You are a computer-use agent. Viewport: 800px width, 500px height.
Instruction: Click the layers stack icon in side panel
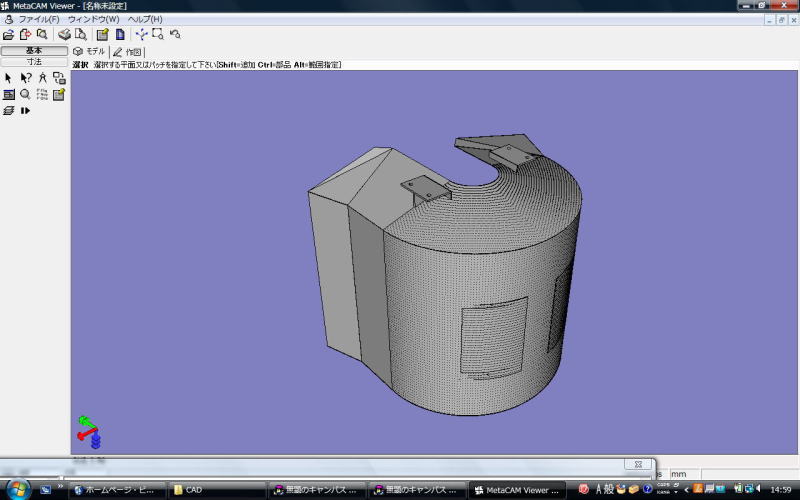click(x=9, y=111)
